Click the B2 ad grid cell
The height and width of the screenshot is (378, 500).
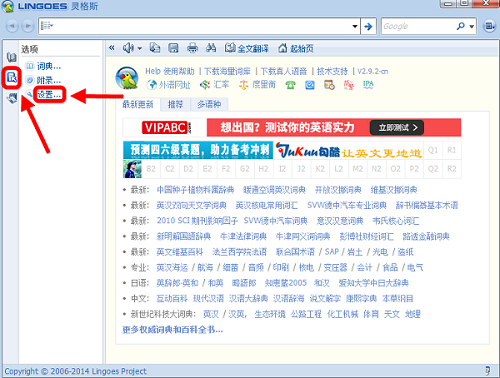[x=151, y=169]
